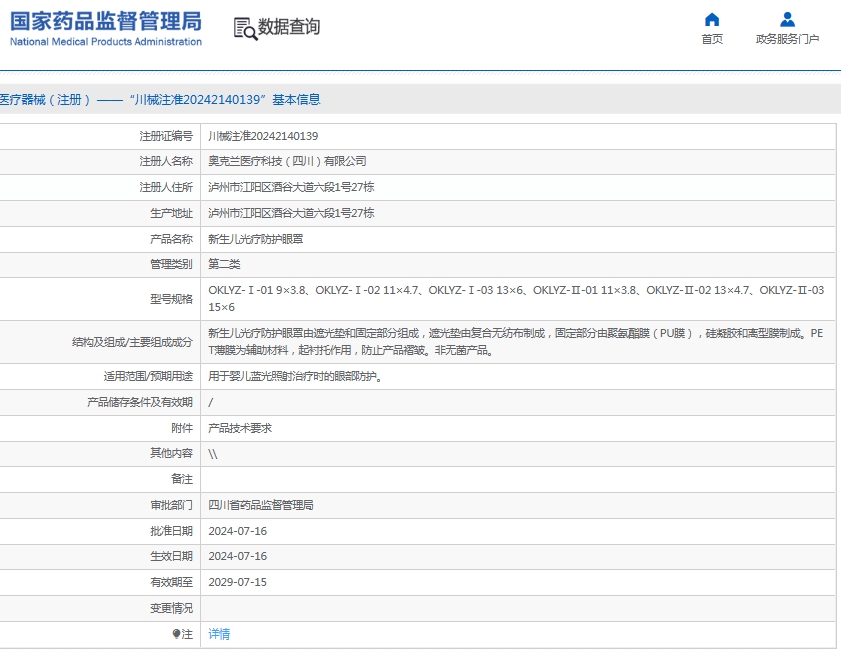Image resolution: width=841 pixels, height=658 pixels.
Task: Select the expiry date 2029-07-15
Action: 238,582
